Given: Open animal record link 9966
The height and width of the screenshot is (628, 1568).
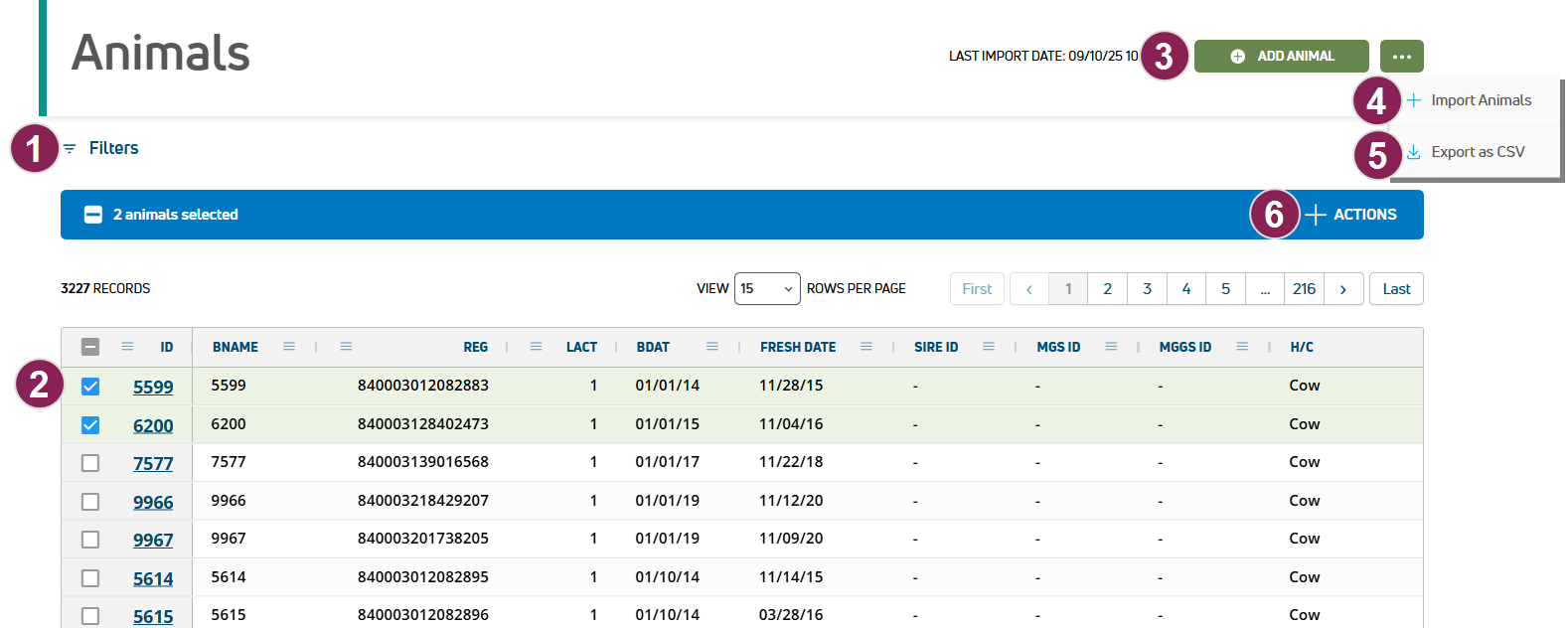Looking at the screenshot, I should click(x=153, y=502).
